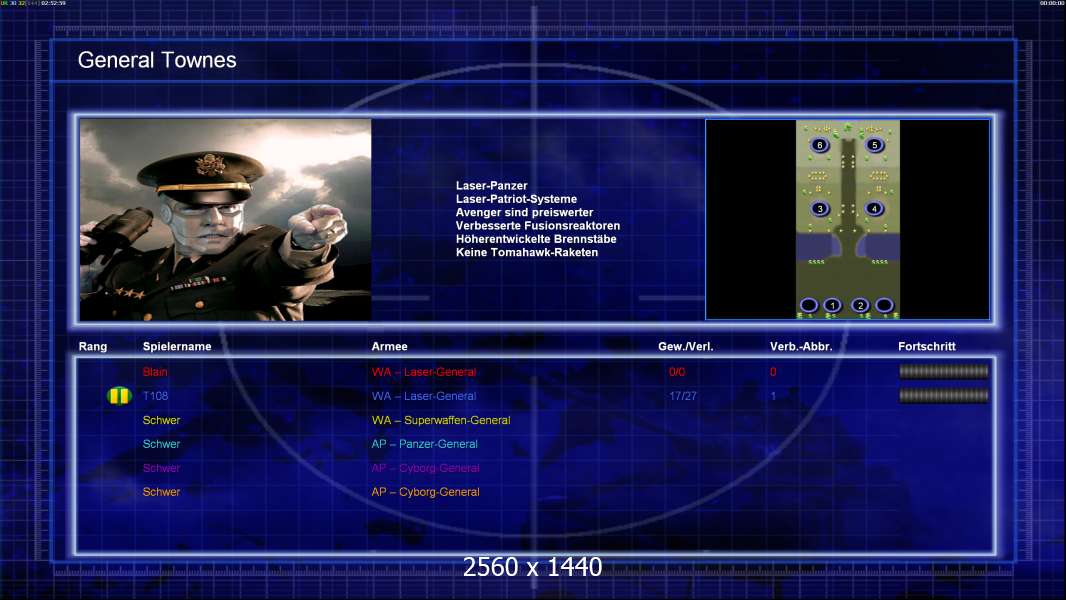Select 'Keine Tomahawk-Raketen' line
Image resolution: width=1066 pixels, height=600 pixels.
pos(527,252)
